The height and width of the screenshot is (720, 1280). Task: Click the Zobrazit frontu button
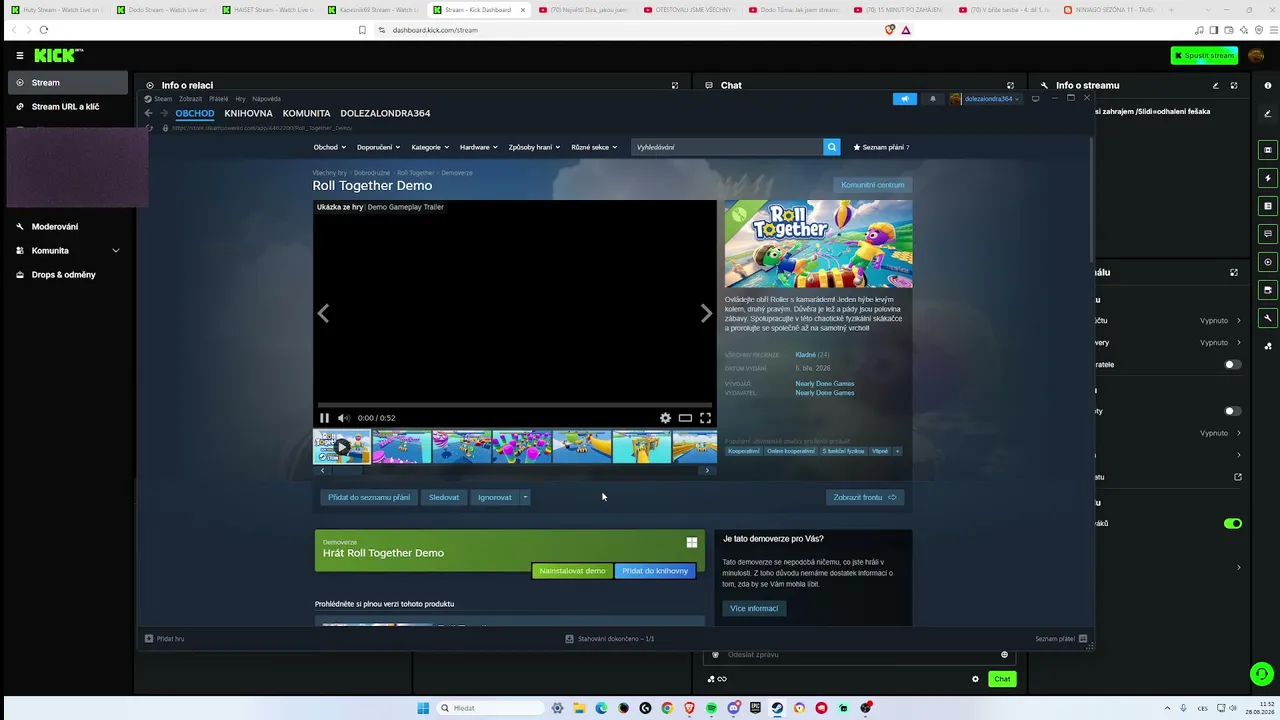point(865,497)
